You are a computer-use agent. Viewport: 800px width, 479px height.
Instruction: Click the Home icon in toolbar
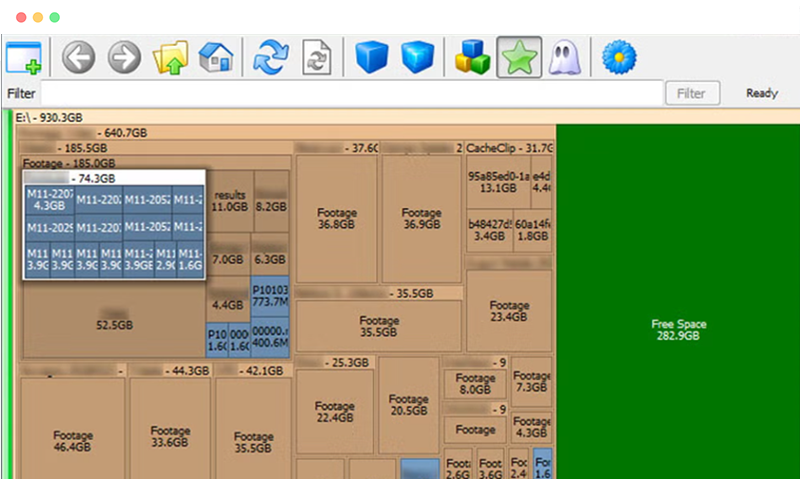coord(216,58)
